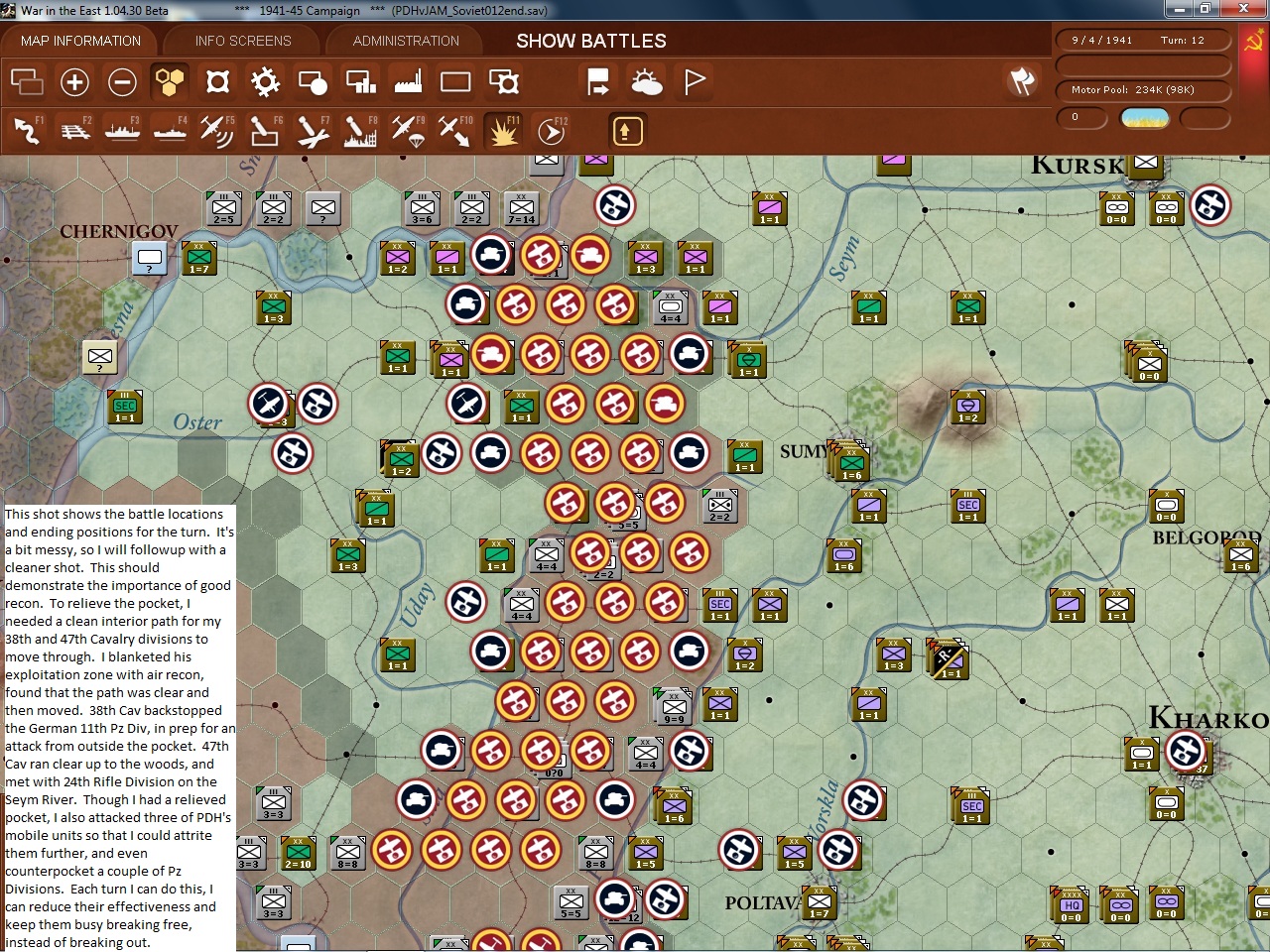The image size is (1270, 952).
Task: Select F5 air recon mode
Action: [217, 130]
